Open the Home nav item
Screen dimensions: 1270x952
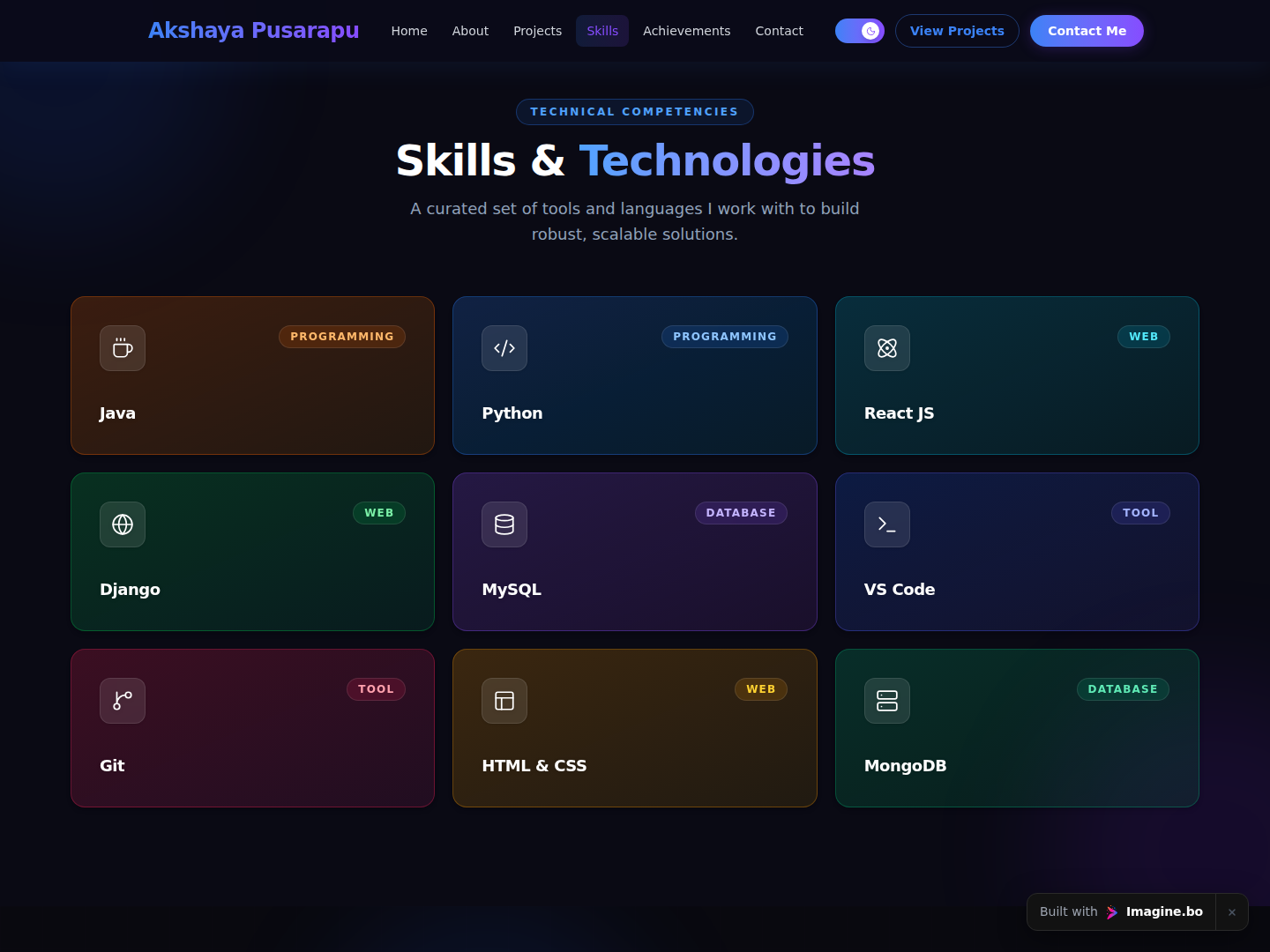tap(409, 31)
